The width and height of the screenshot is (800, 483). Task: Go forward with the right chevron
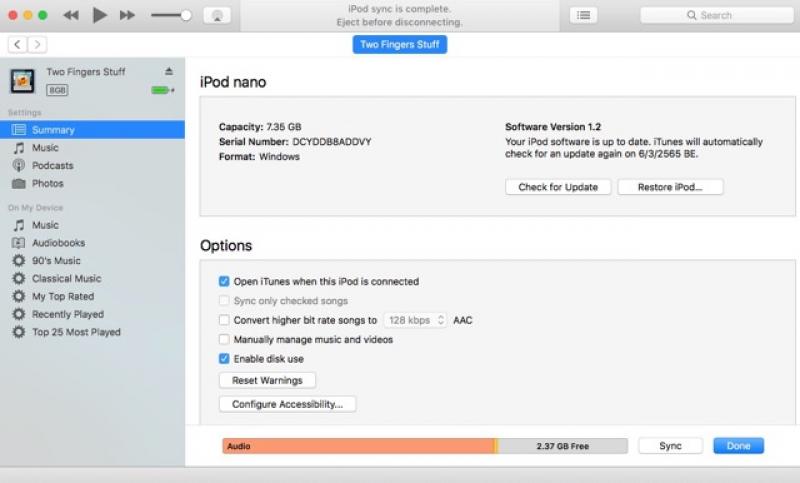tap(37, 44)
